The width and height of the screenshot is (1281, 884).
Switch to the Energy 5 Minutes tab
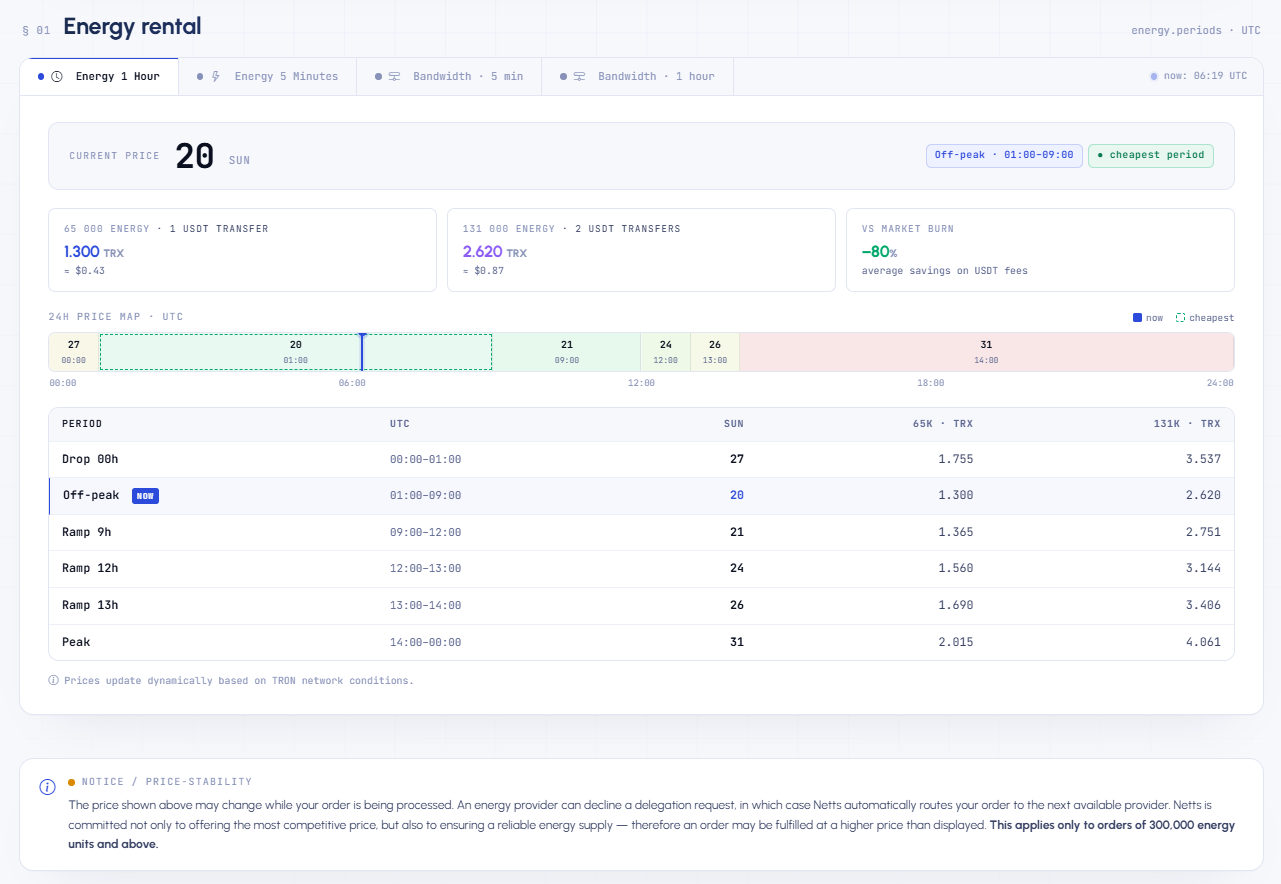tap(268, 76)
